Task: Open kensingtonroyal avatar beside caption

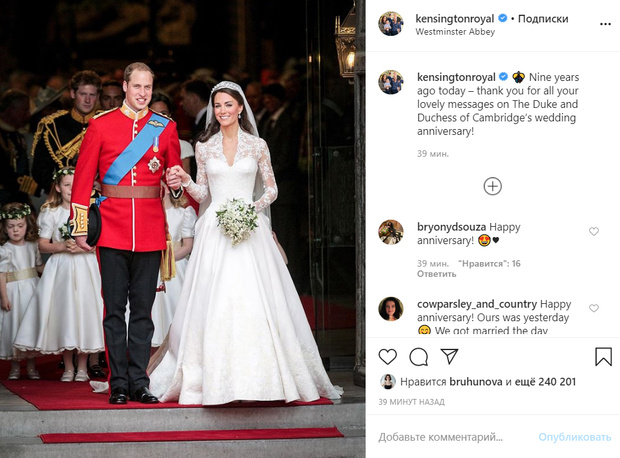Action: click(391, 82)
